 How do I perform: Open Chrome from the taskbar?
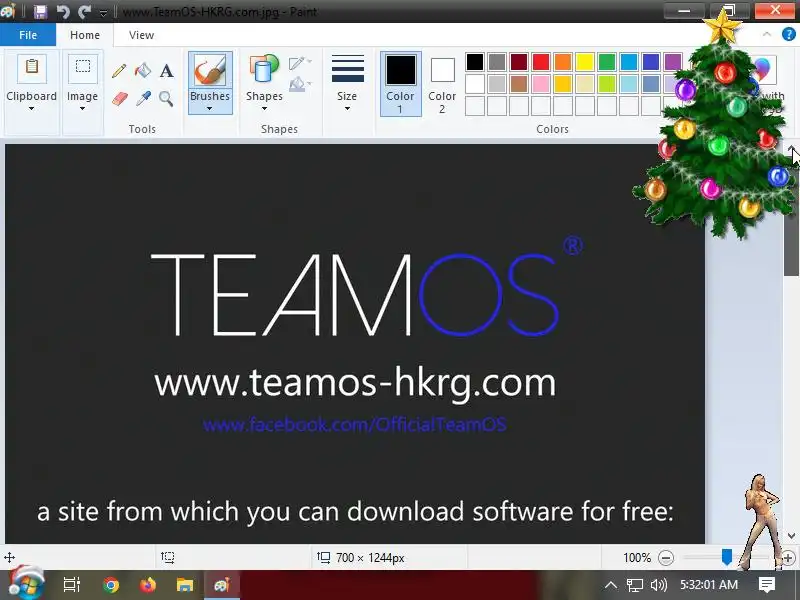click(111, 585)
